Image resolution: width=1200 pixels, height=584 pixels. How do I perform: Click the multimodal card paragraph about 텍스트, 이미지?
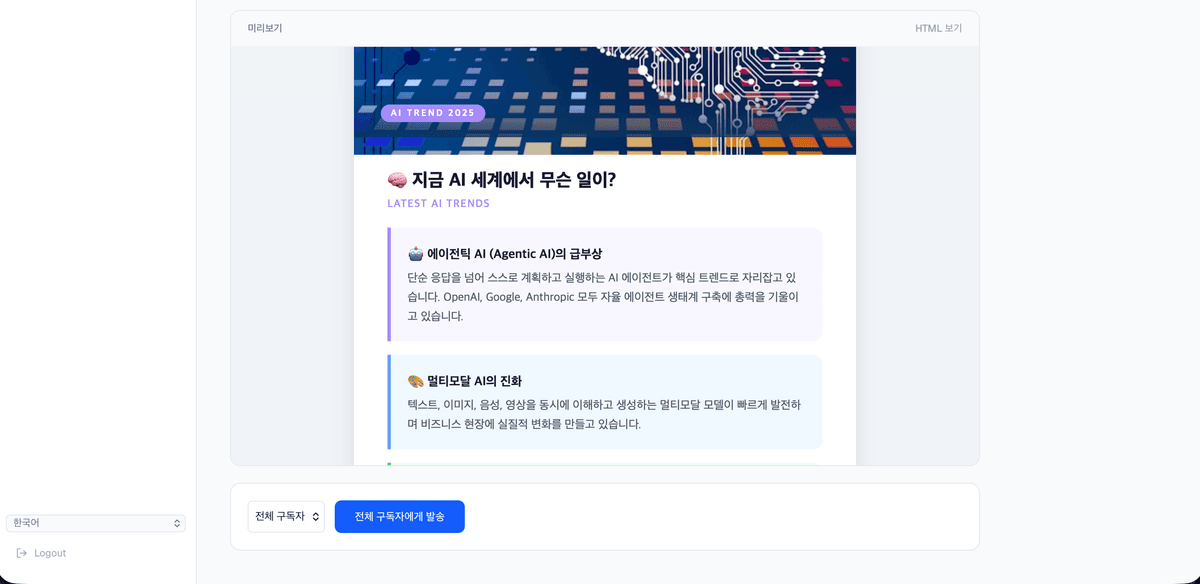tap(604, 414)
